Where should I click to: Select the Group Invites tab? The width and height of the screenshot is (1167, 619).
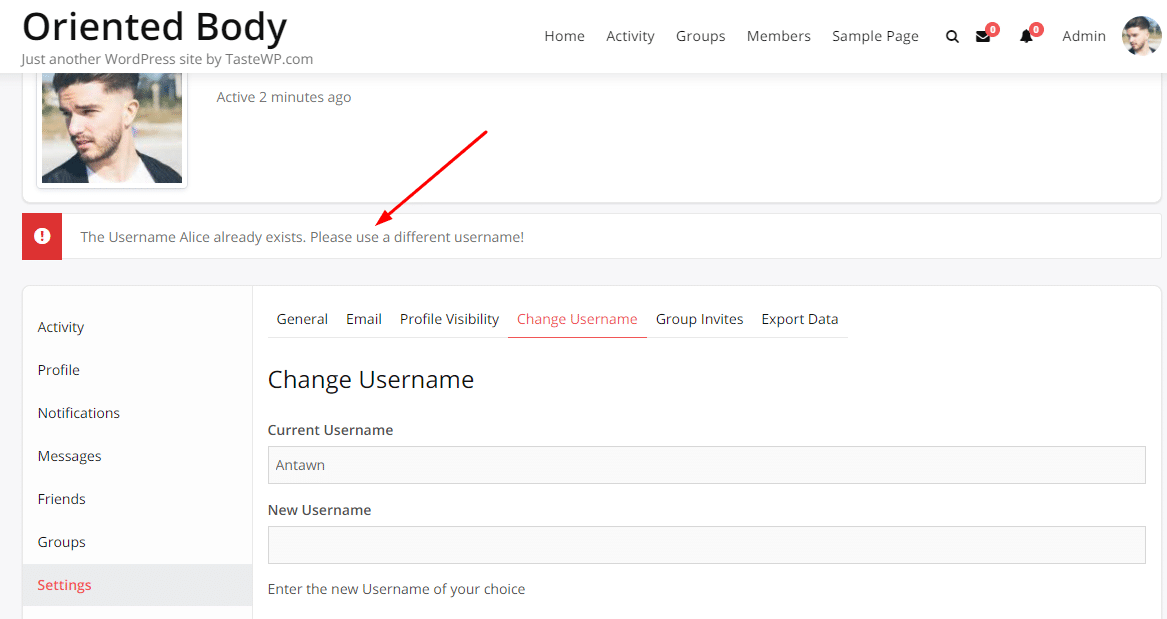click(699, 318)
